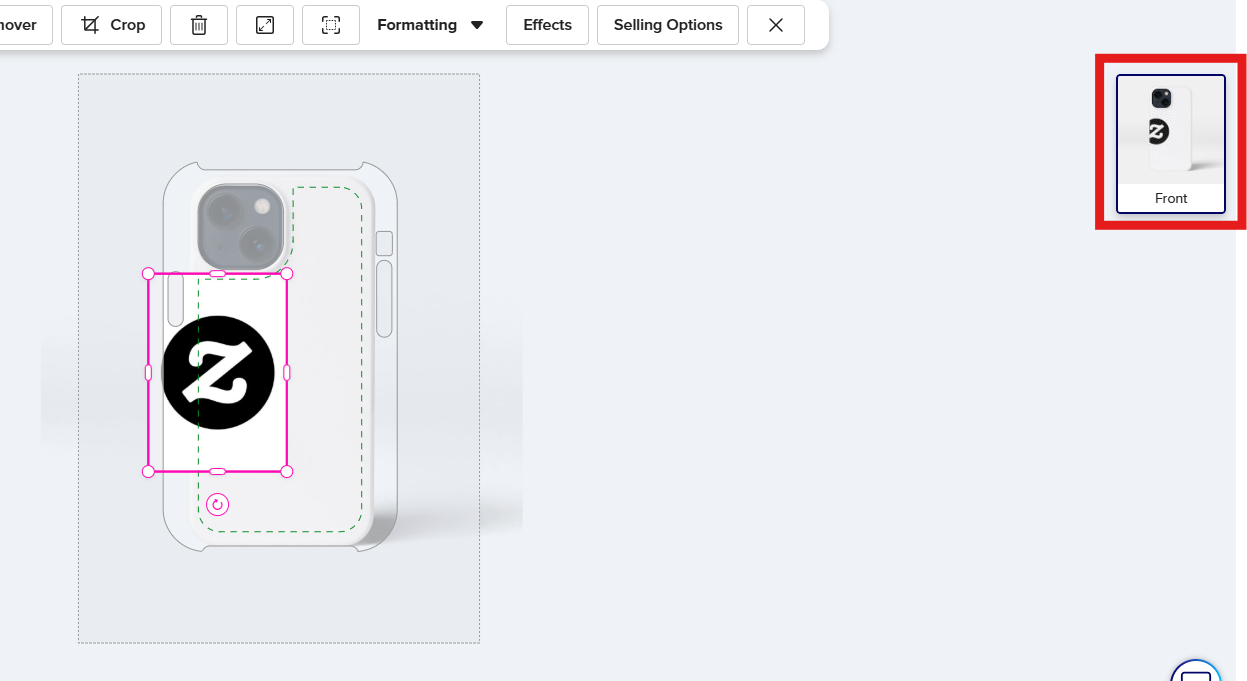
Task: Click the bottom-right corner resize handle
Action: click(x=287, y=471)
